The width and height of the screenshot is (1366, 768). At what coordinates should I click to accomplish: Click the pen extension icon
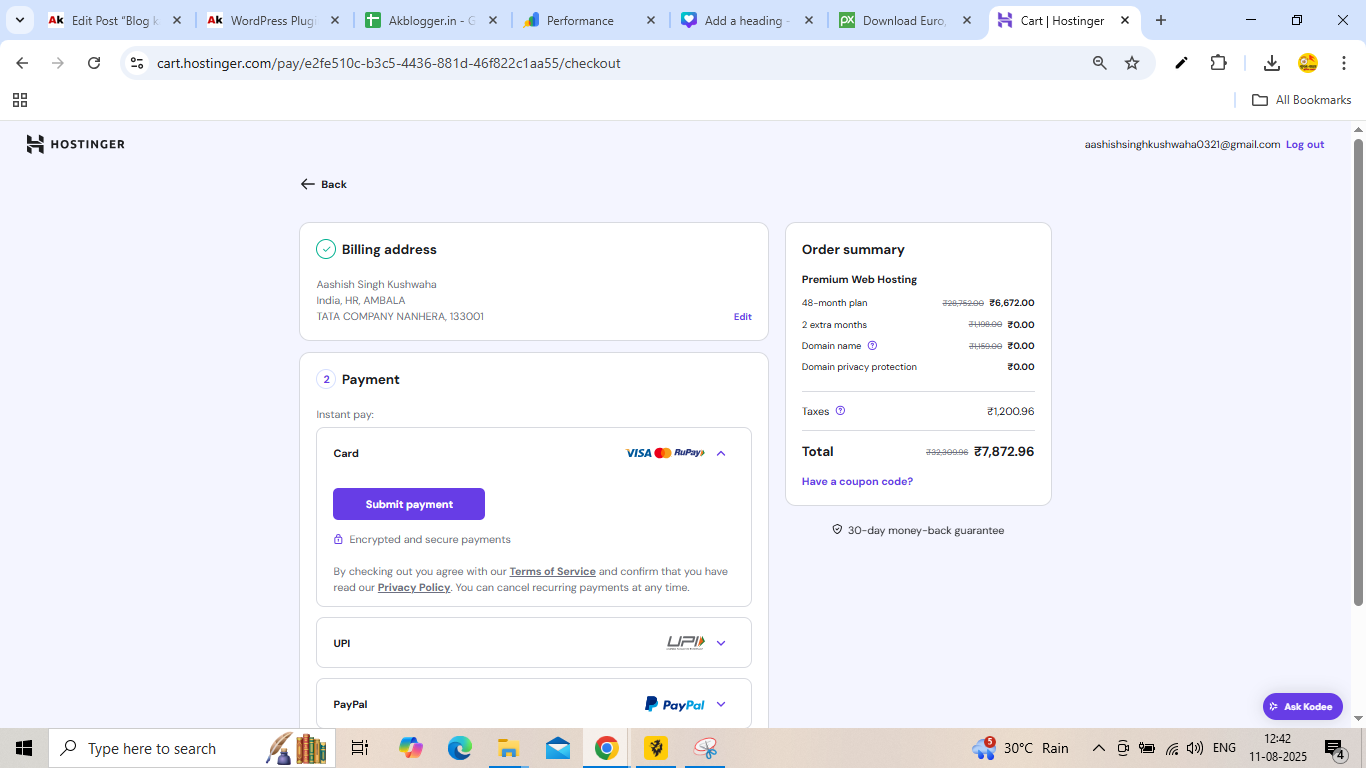tap(1181, 63)
